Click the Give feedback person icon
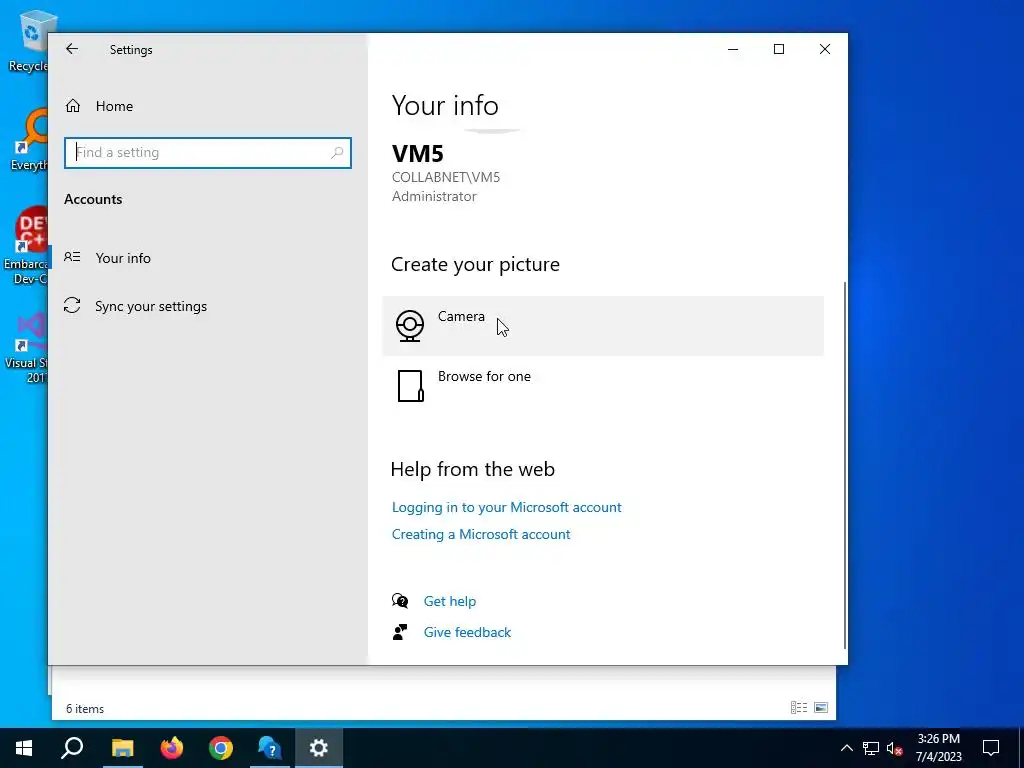 coord(400,632)
